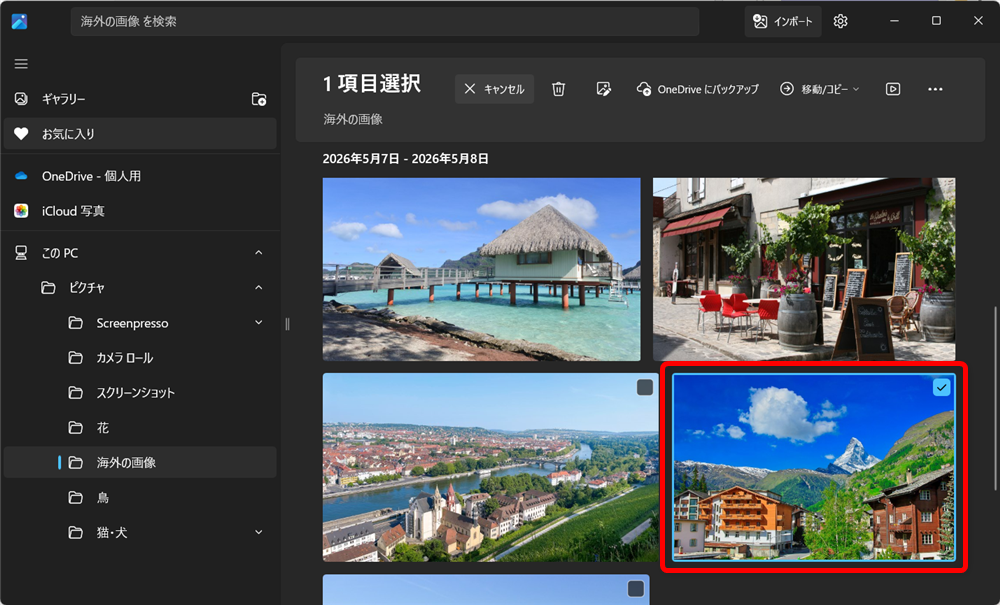The image size is (1000, 605).
Task: Open the 移動/コピー dropdown
Action: coord(820,89)
